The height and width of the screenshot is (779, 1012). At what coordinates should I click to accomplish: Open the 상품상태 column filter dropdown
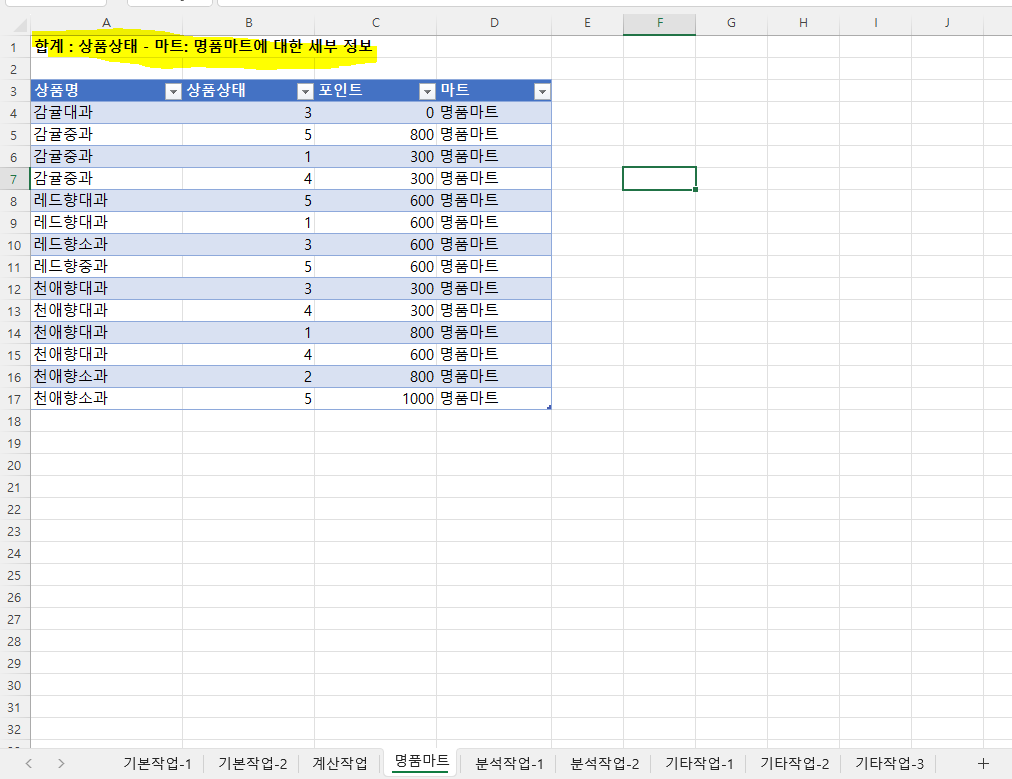click(x=305, y=91)
